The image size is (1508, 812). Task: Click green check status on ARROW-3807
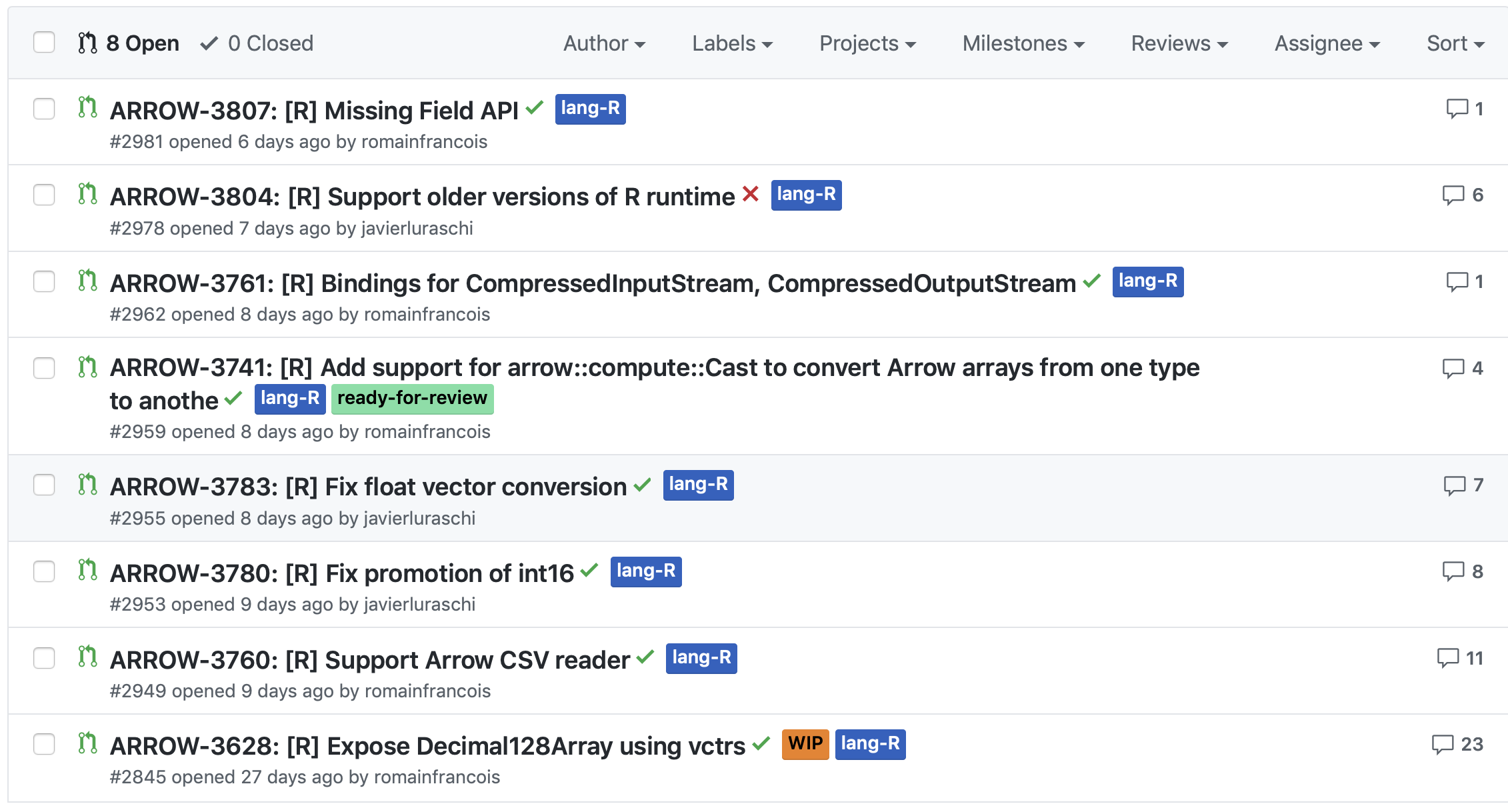tap(535, 108)
